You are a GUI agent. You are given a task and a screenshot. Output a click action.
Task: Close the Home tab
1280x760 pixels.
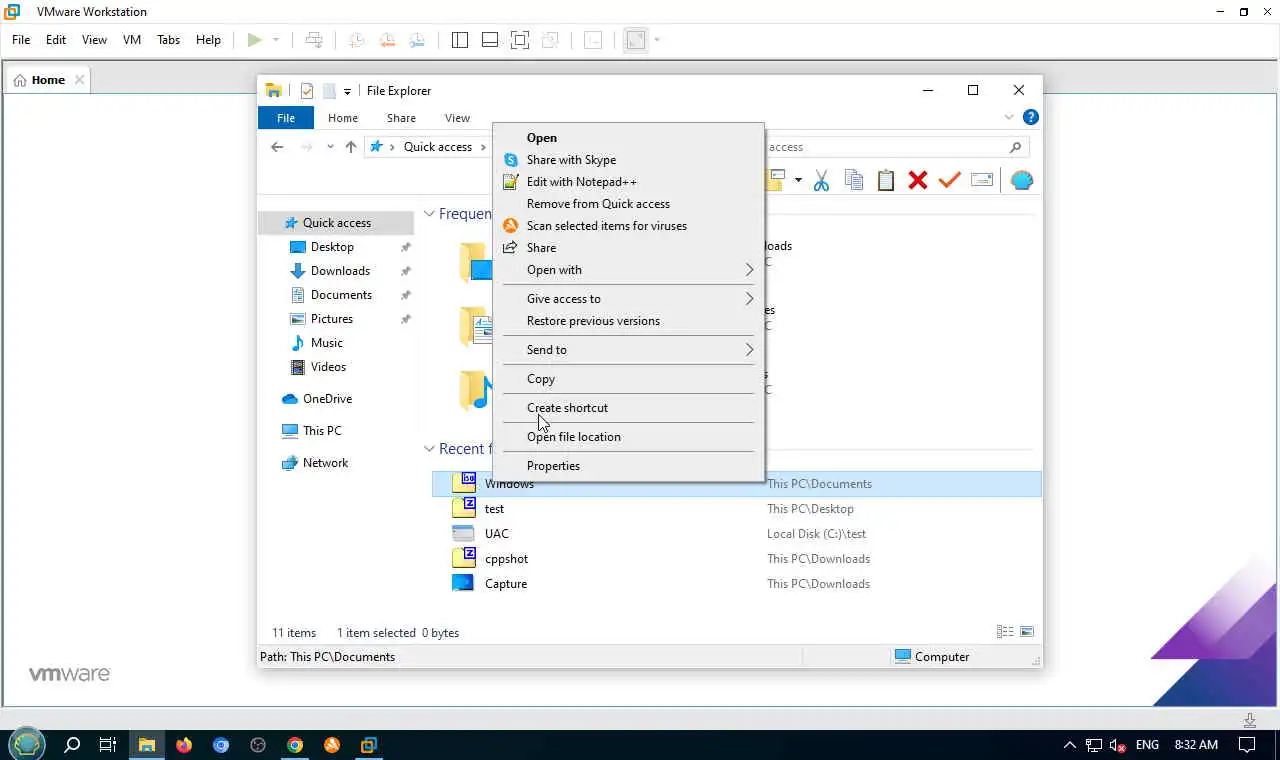(x=80, y=80)
